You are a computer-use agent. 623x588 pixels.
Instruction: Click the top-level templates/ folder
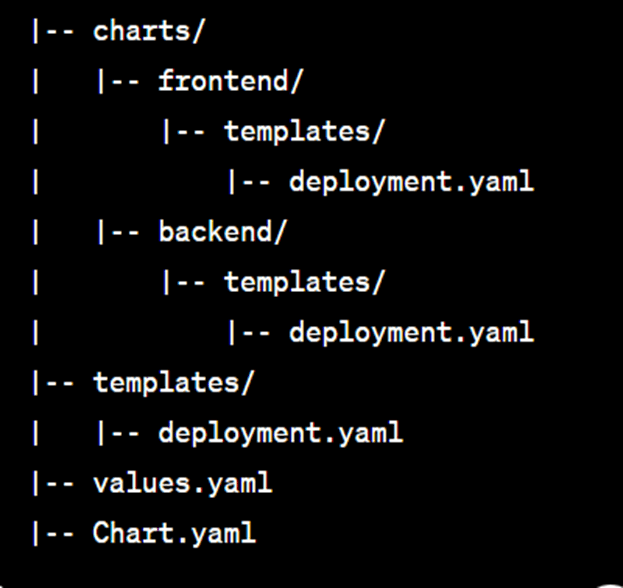coord(173,383)
